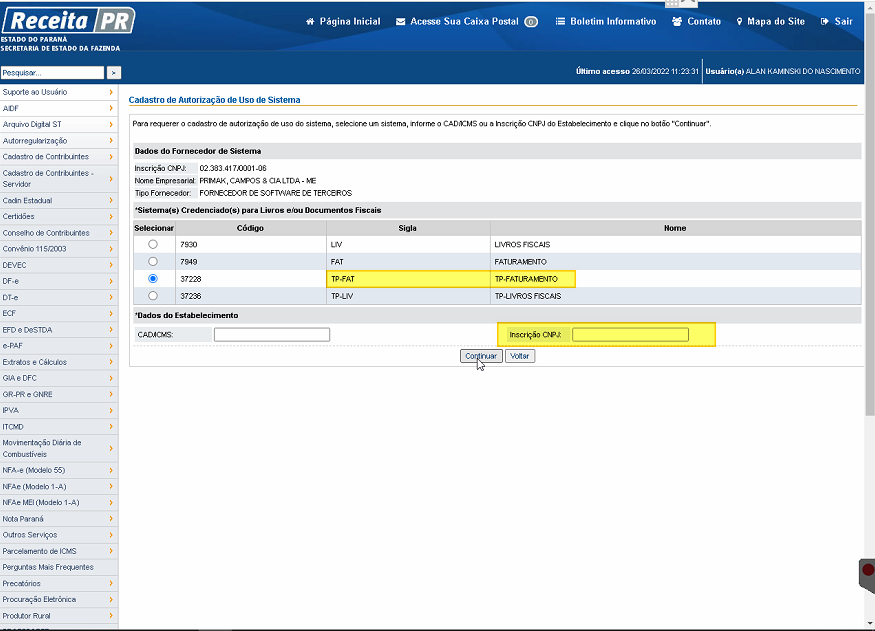Select the radio button for 37236 TP-LIV

tap(153, 296)
